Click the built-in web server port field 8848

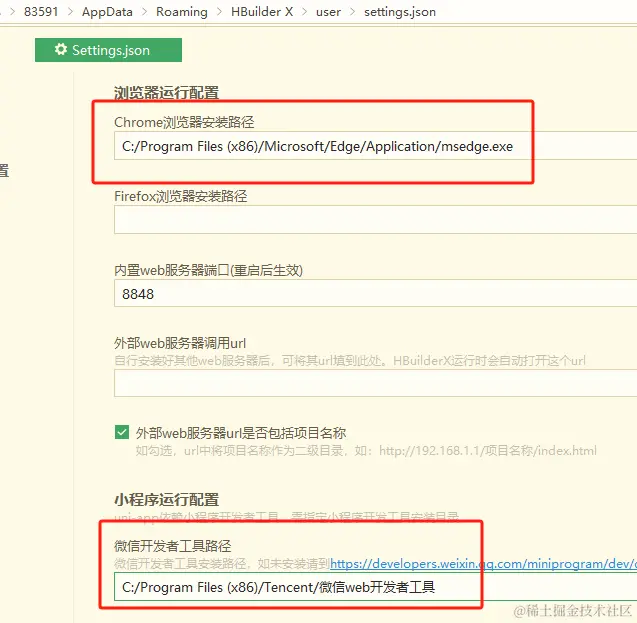pos(375,293)
